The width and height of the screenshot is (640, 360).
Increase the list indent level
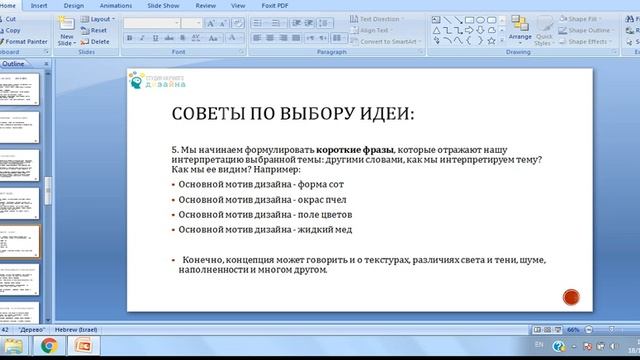click(x=309, y=23)
